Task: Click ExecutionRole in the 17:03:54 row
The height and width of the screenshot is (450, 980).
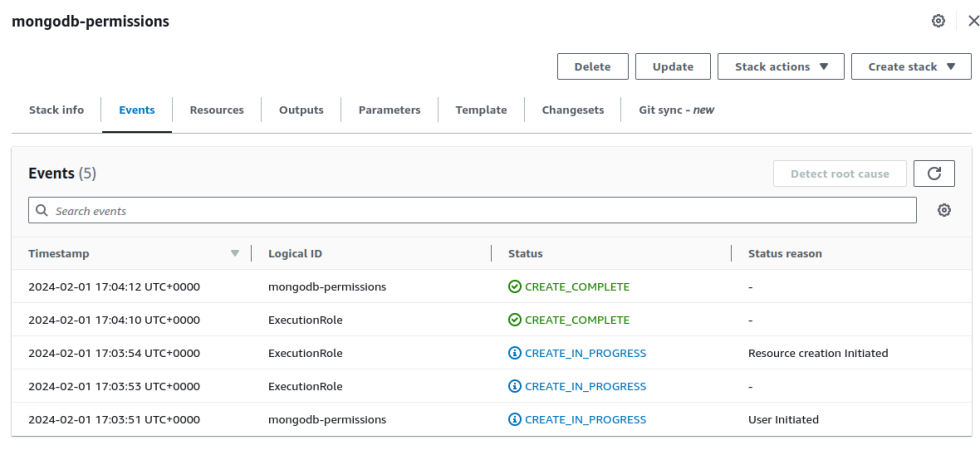Action: click(x=305, y=353)
